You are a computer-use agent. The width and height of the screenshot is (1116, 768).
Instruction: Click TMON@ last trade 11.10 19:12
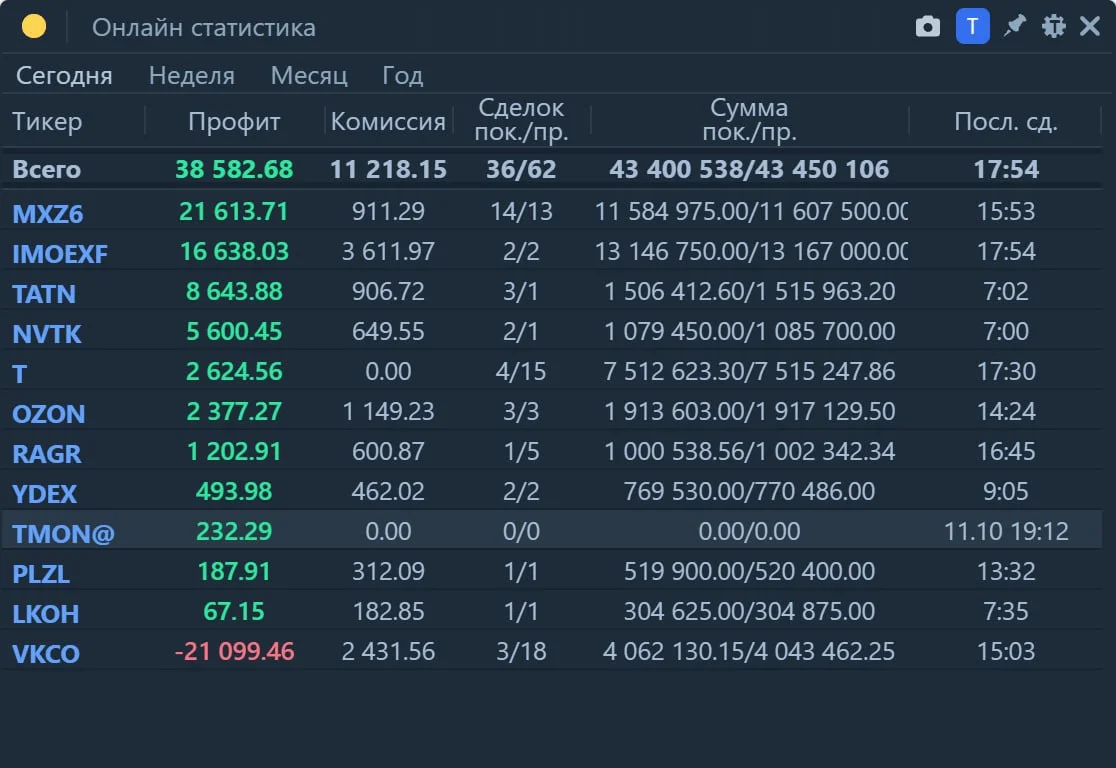click(x=1006, y=531)
